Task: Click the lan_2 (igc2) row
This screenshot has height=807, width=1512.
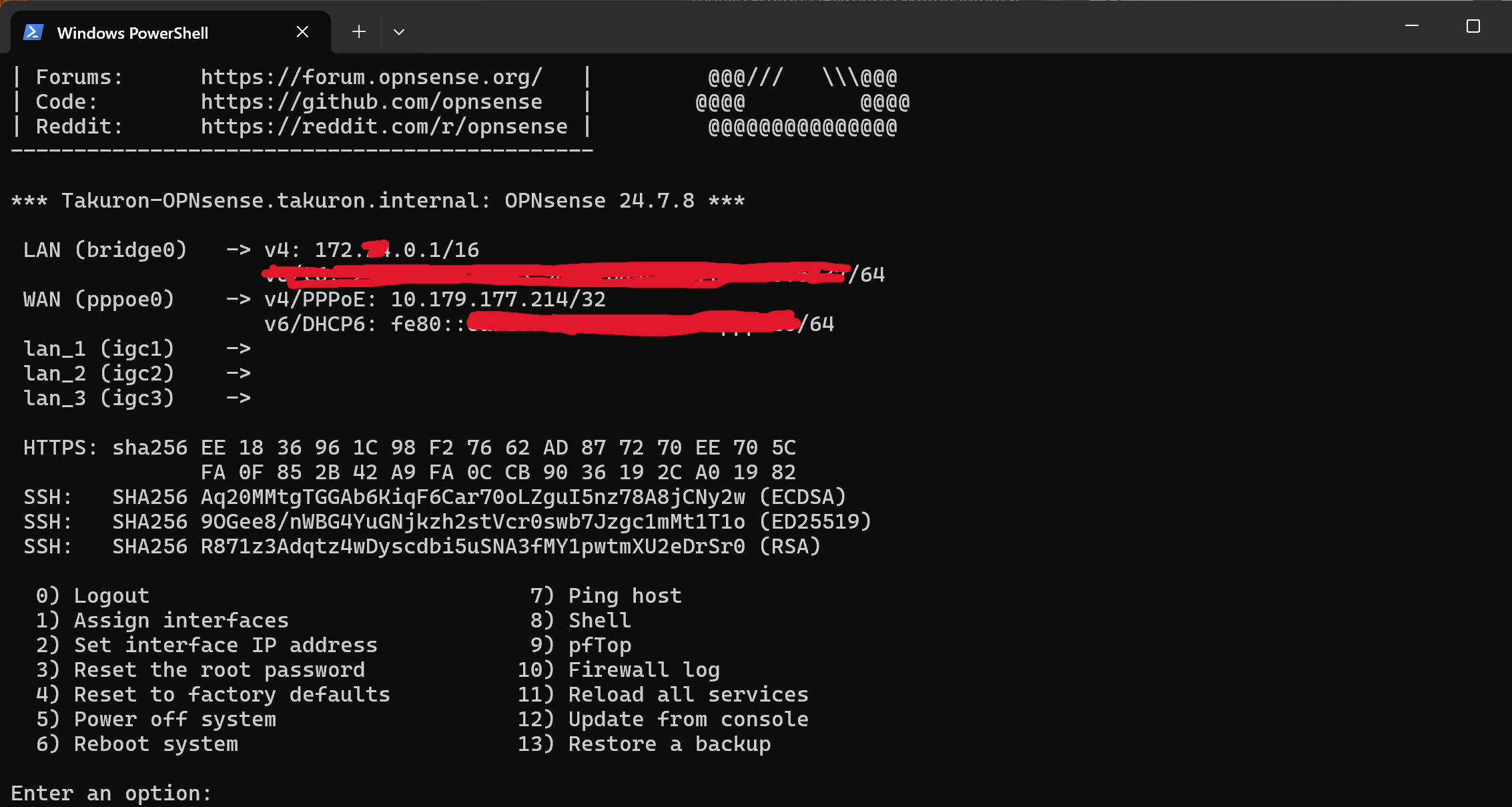Action: (x=137, y=374)
